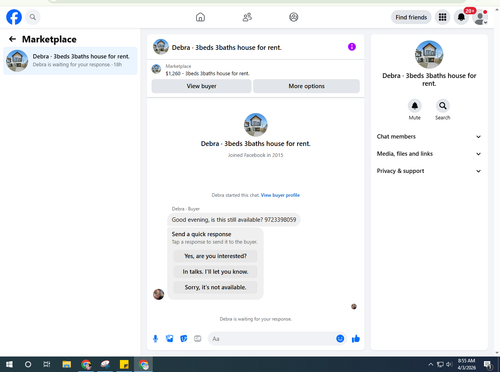Click the small Marketplace listing thumbnail
500x372 pixels.
point(156,69)
